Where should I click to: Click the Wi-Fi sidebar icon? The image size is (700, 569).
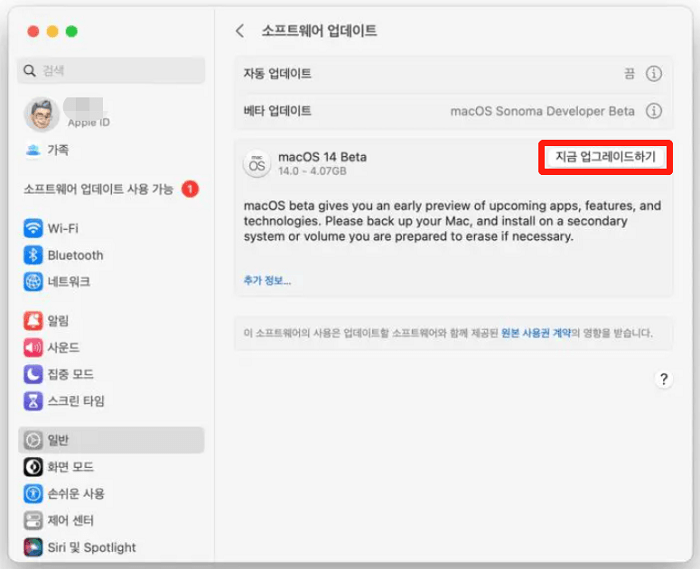tap(33, 228)
